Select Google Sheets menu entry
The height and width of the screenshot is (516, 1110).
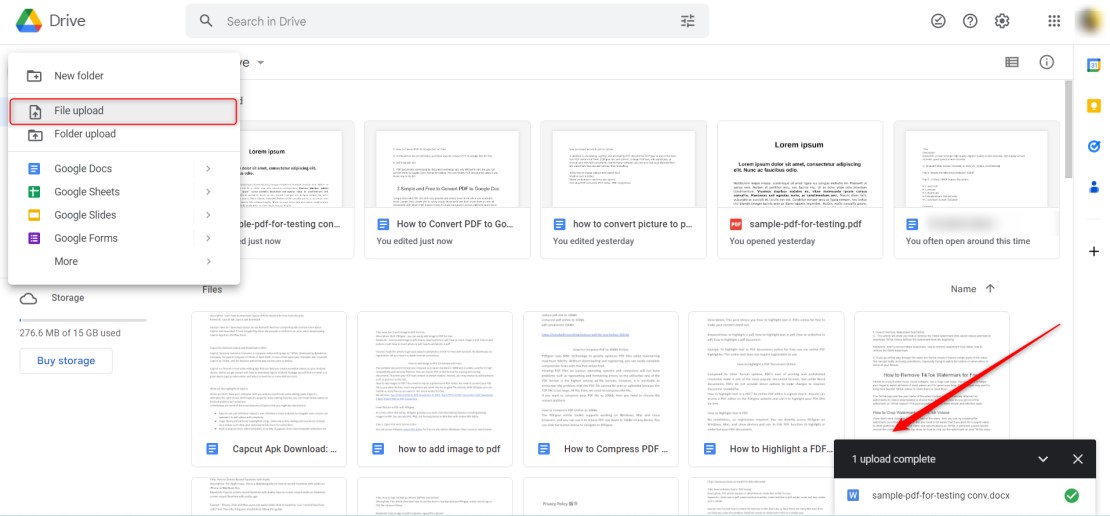[x=124, y=192]
